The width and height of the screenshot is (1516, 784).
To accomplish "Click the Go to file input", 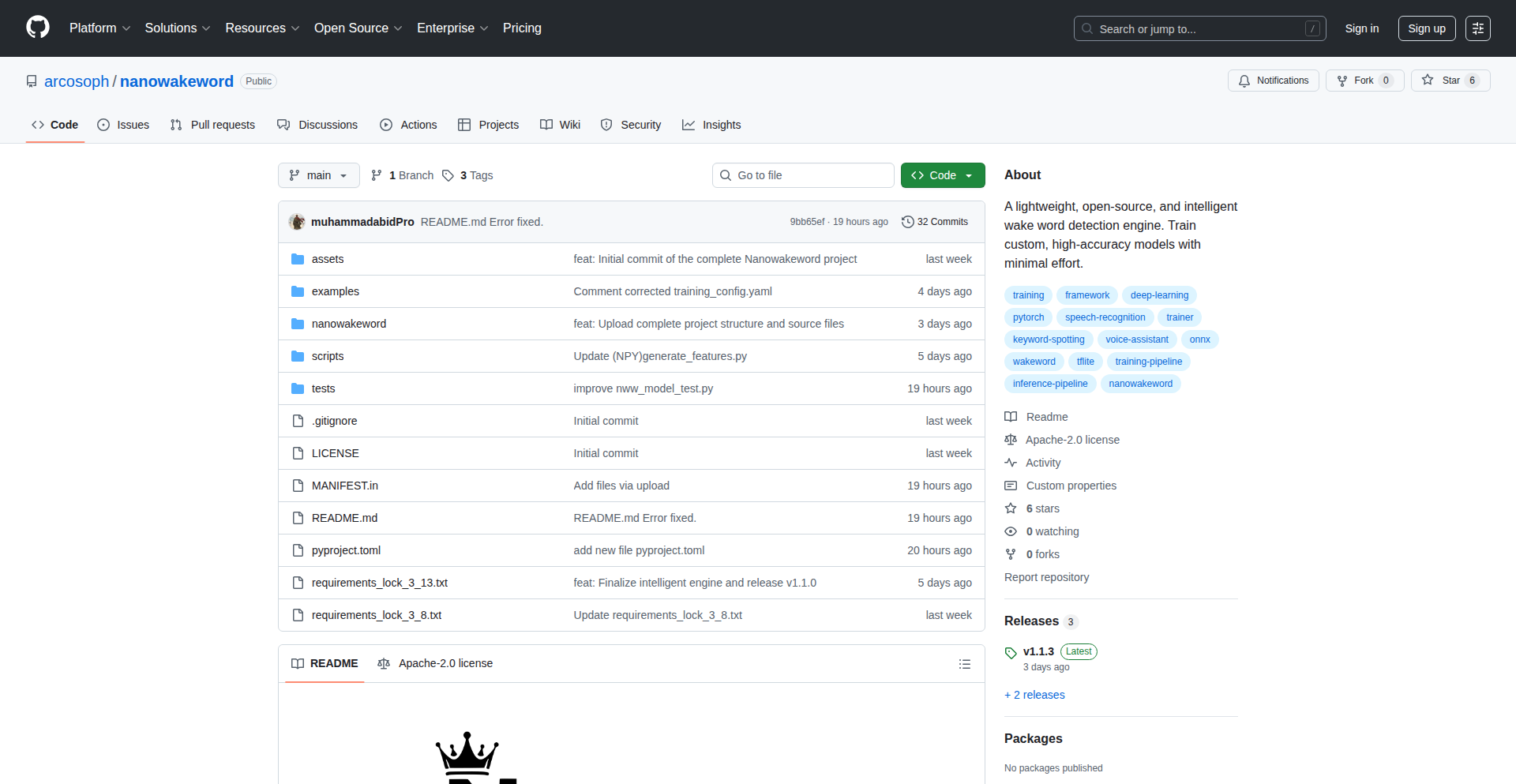I will pos(803,175).
